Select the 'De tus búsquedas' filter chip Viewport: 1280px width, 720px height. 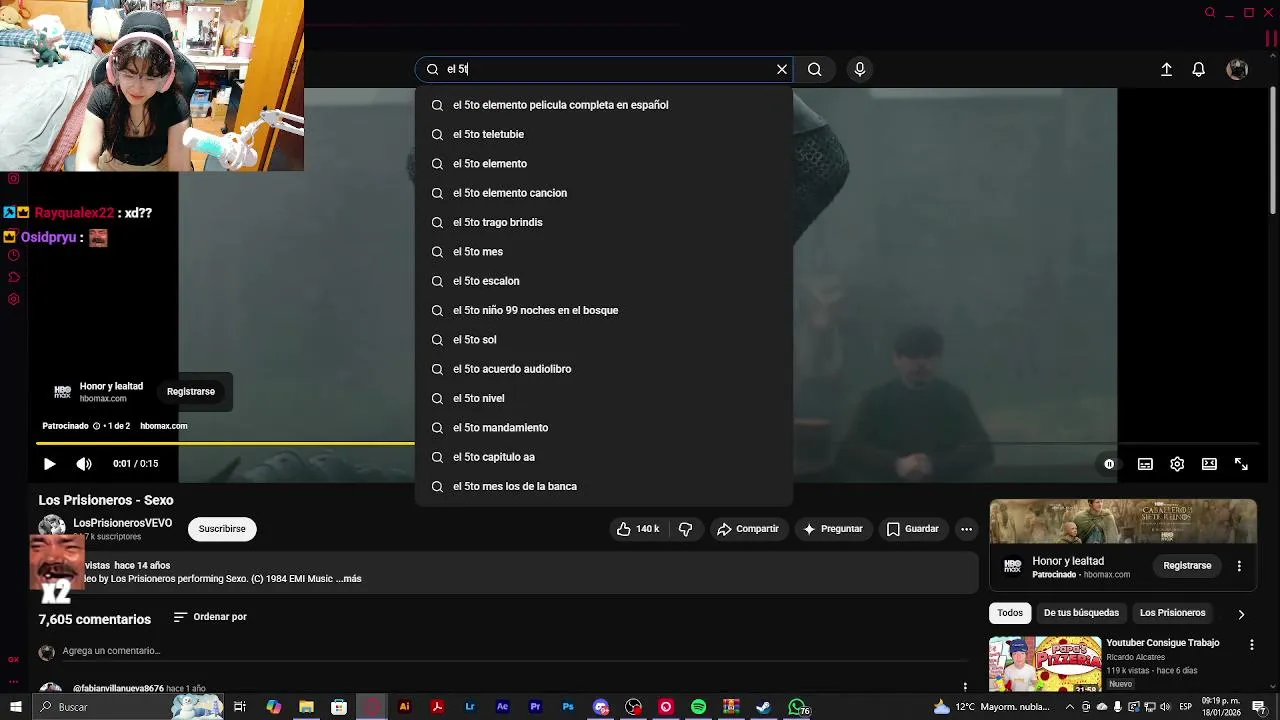(x=1081, y=613)
